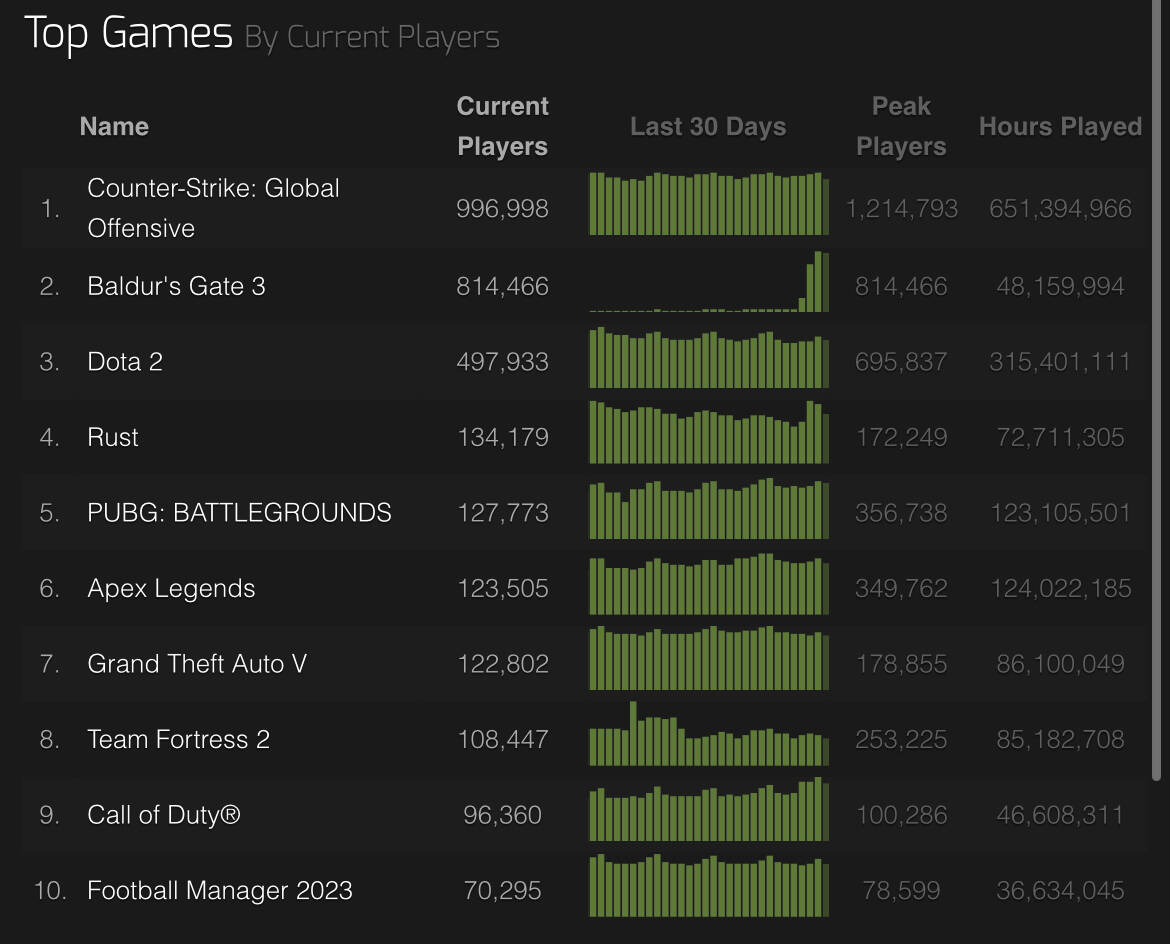Open the Team Fortress 2 page

178,740
